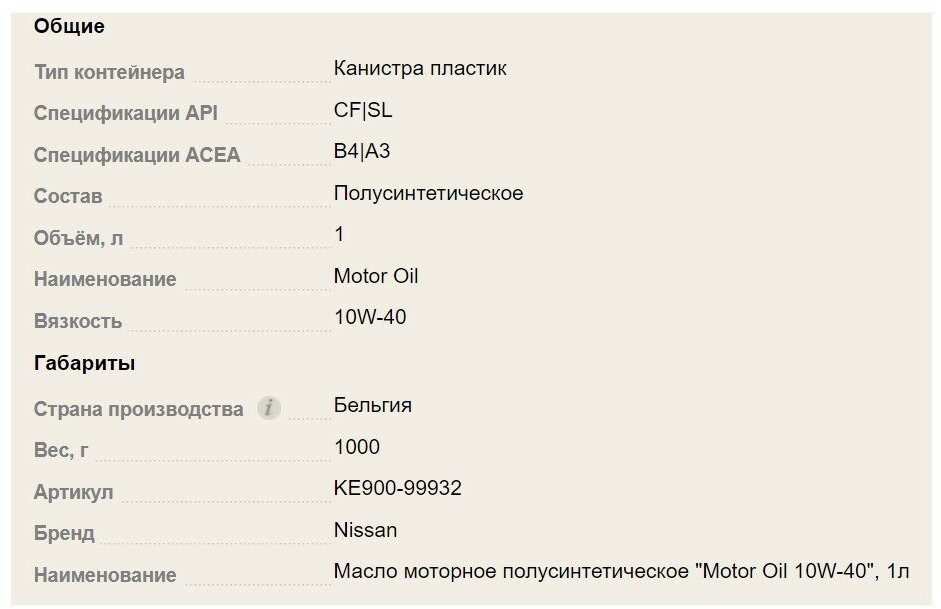This screenshot has height=609, width=941.
Task: Click the Motor Oil name value
Action: pyautogui.click(x=376, y=276)
